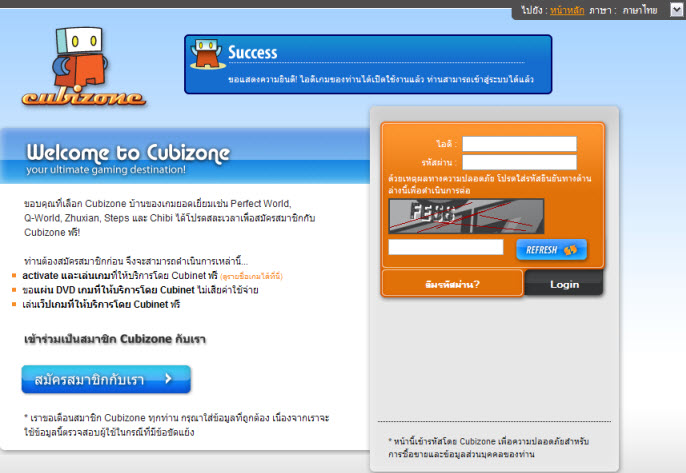Viewport: 686px width, 473px height.
Task: Focus the captcha code entry field
Action: tap(446, 247)
